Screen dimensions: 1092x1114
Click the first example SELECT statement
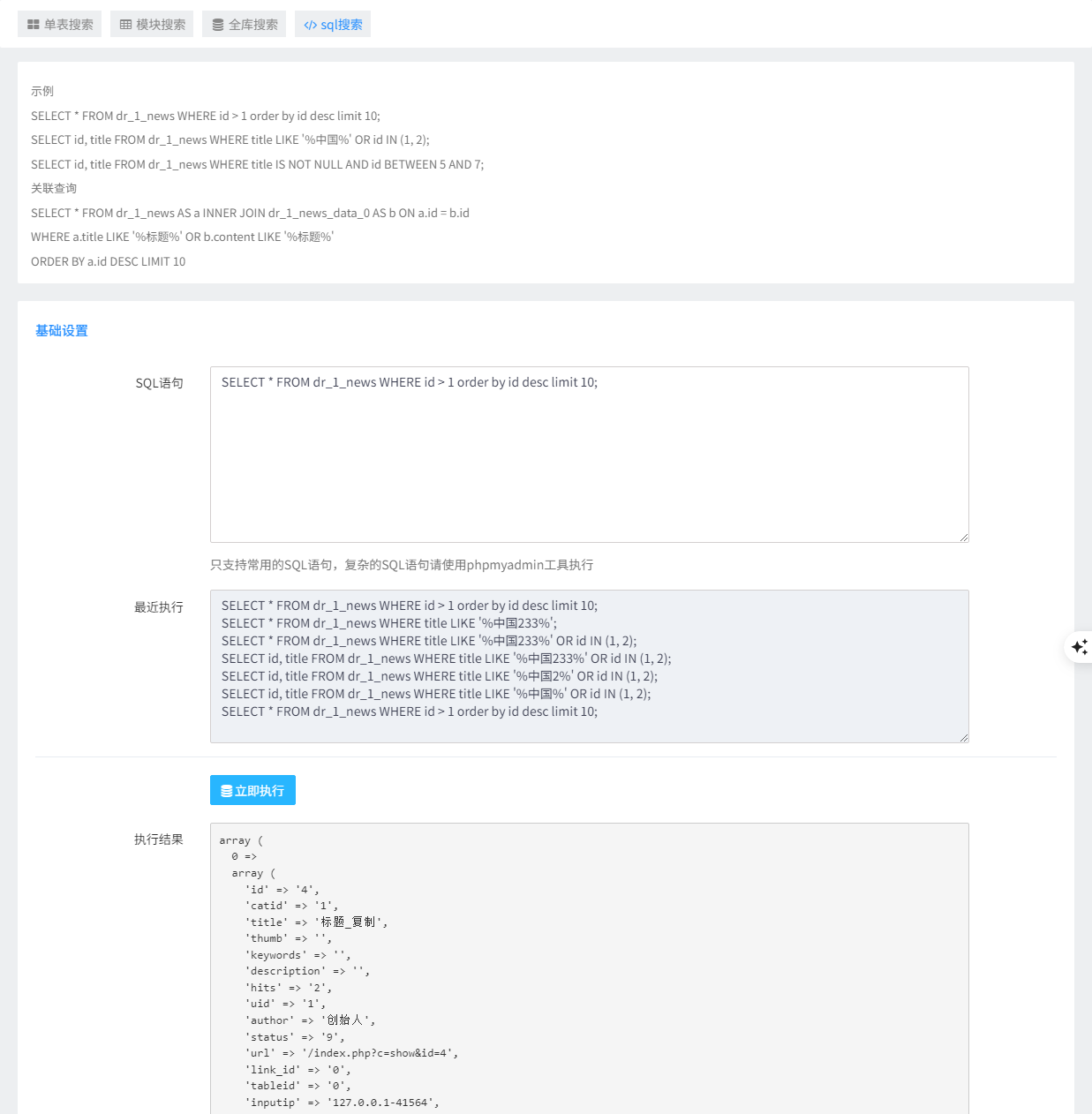click(206, 116)
